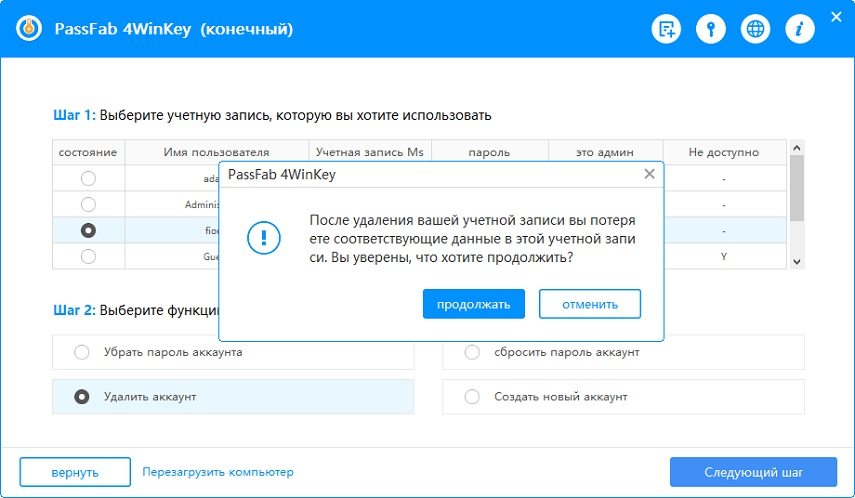Viewport: 855px width, 498px height.
Task: Click the account table scroll down arrow
Action: (797, 262)
